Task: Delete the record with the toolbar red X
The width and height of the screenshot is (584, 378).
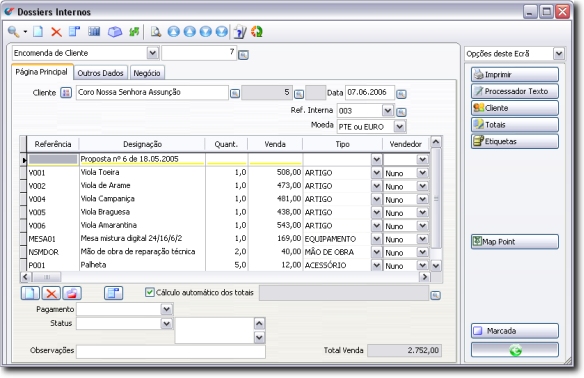Action: [x=56, y=32]
